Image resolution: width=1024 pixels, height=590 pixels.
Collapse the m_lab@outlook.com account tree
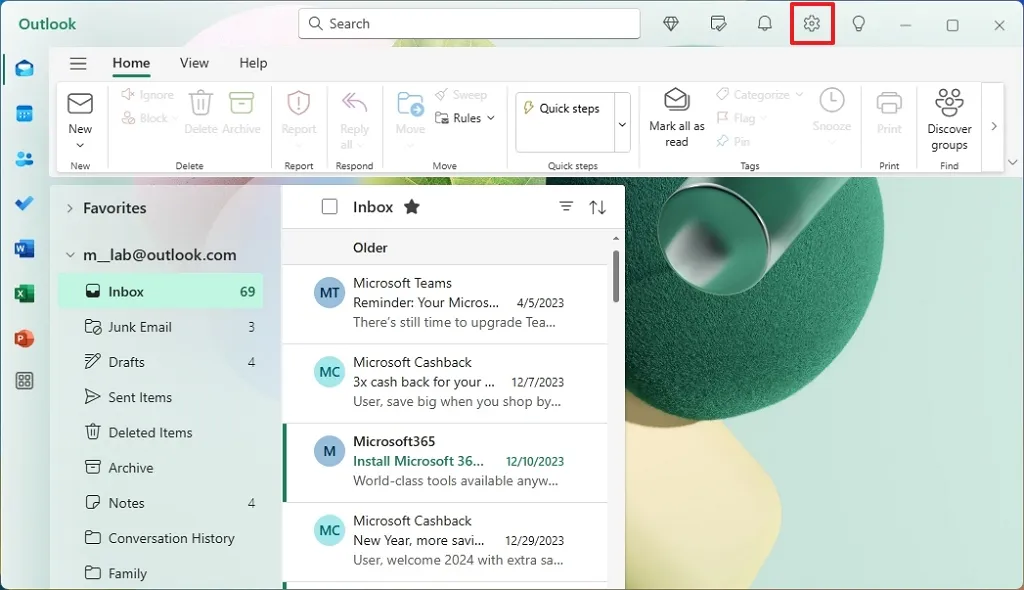70,255
